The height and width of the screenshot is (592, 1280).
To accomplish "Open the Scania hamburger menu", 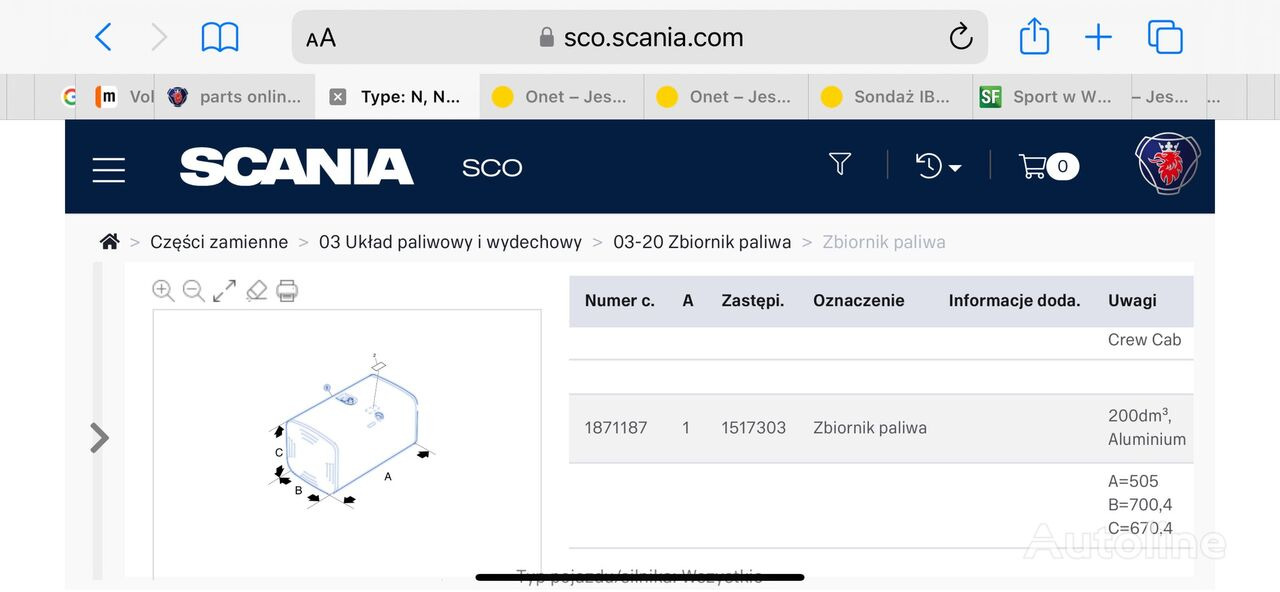I will (x=109, y=169).
